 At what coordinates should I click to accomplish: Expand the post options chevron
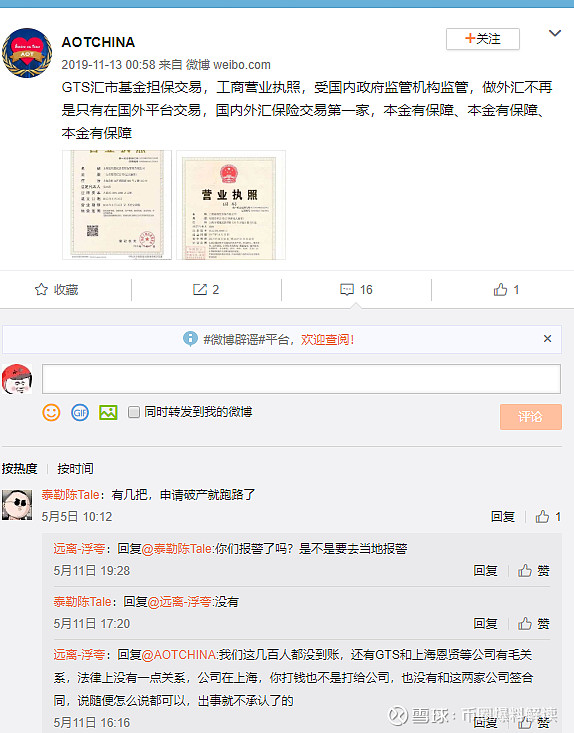coord(554,33)
